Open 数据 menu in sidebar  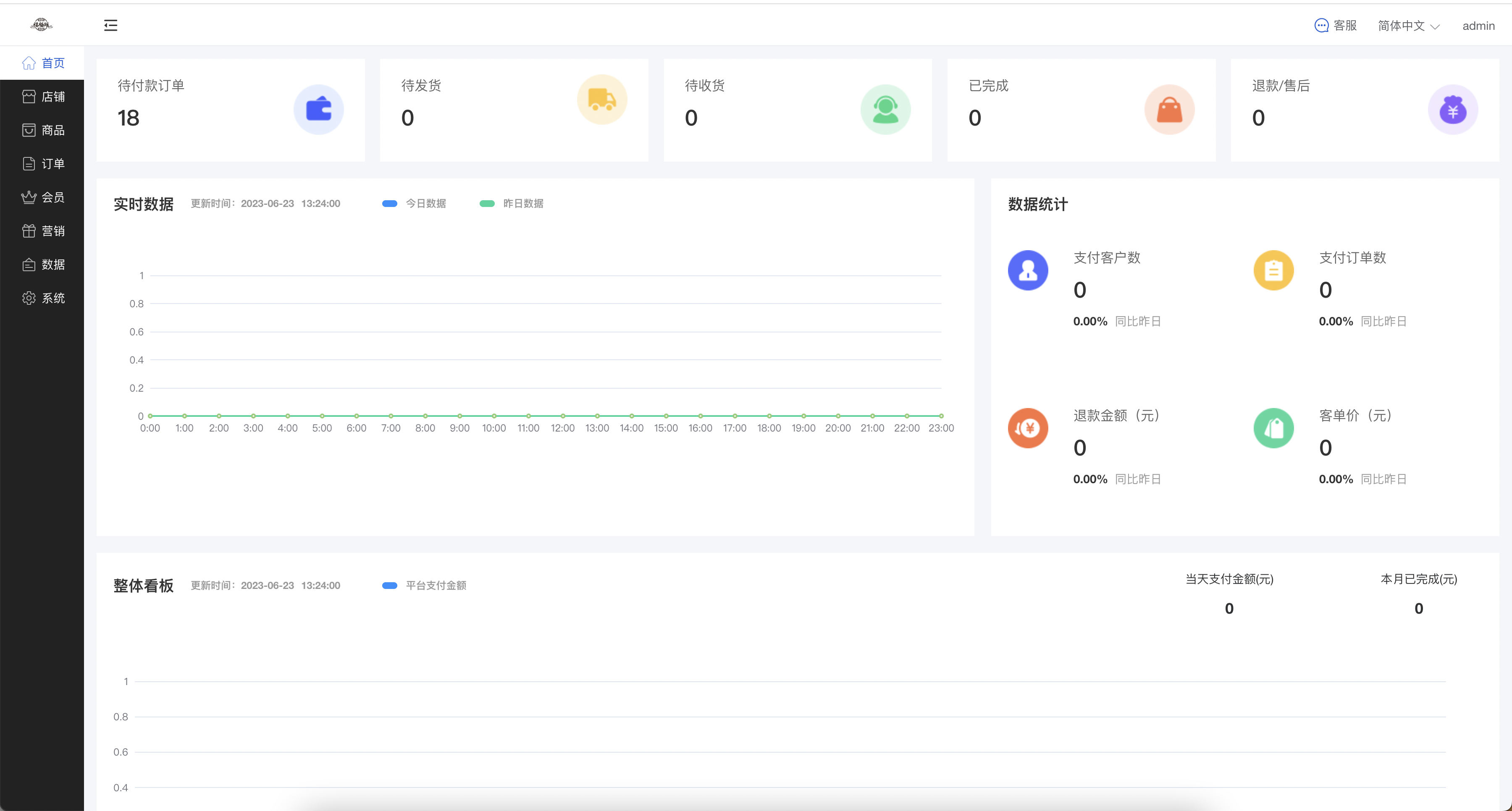tap(42, 264)
